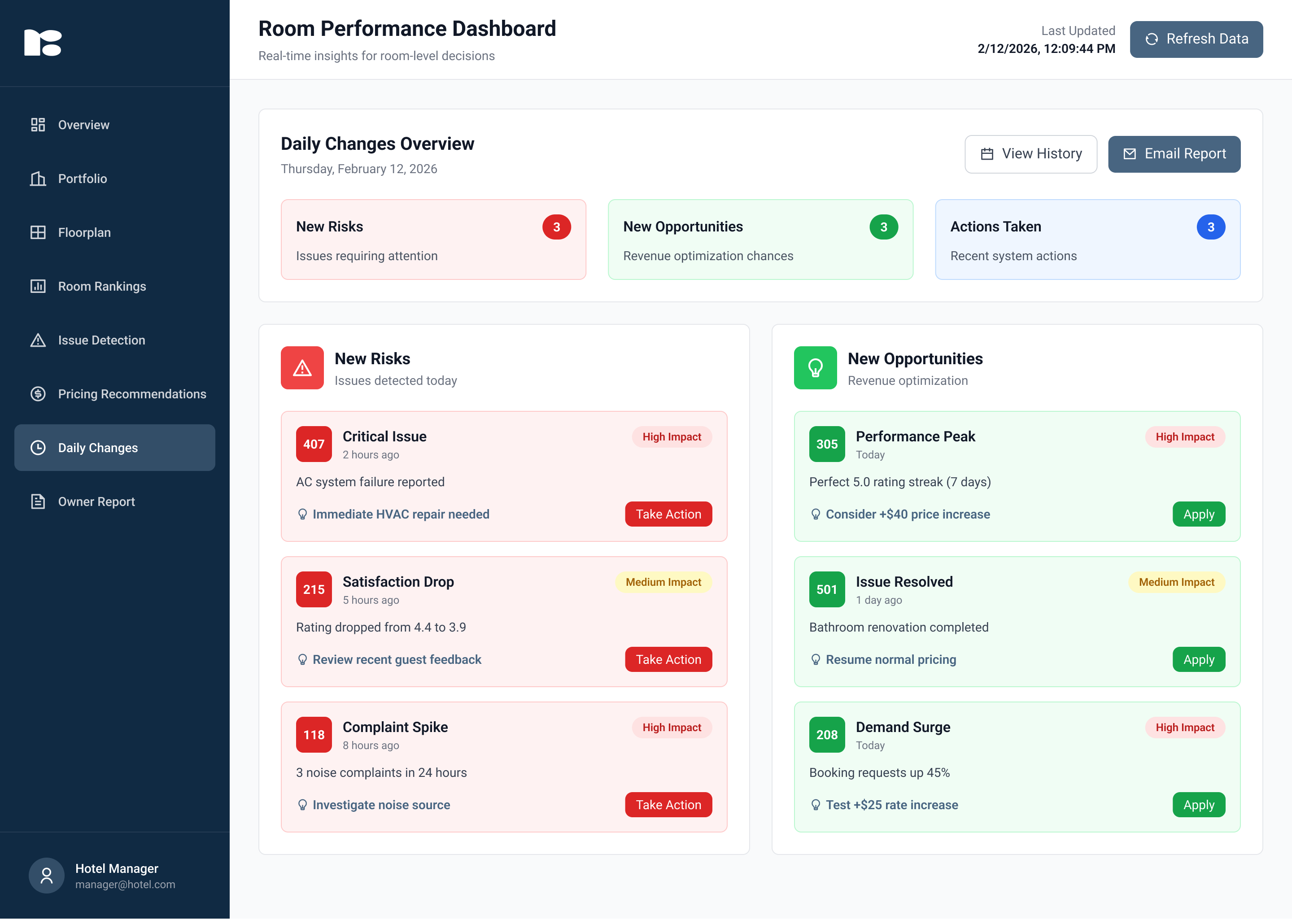The height and width of the screenshot is (924, 1292).
Task: Click the green New Opportunities lightbulb icon
Action: (815, 368)
